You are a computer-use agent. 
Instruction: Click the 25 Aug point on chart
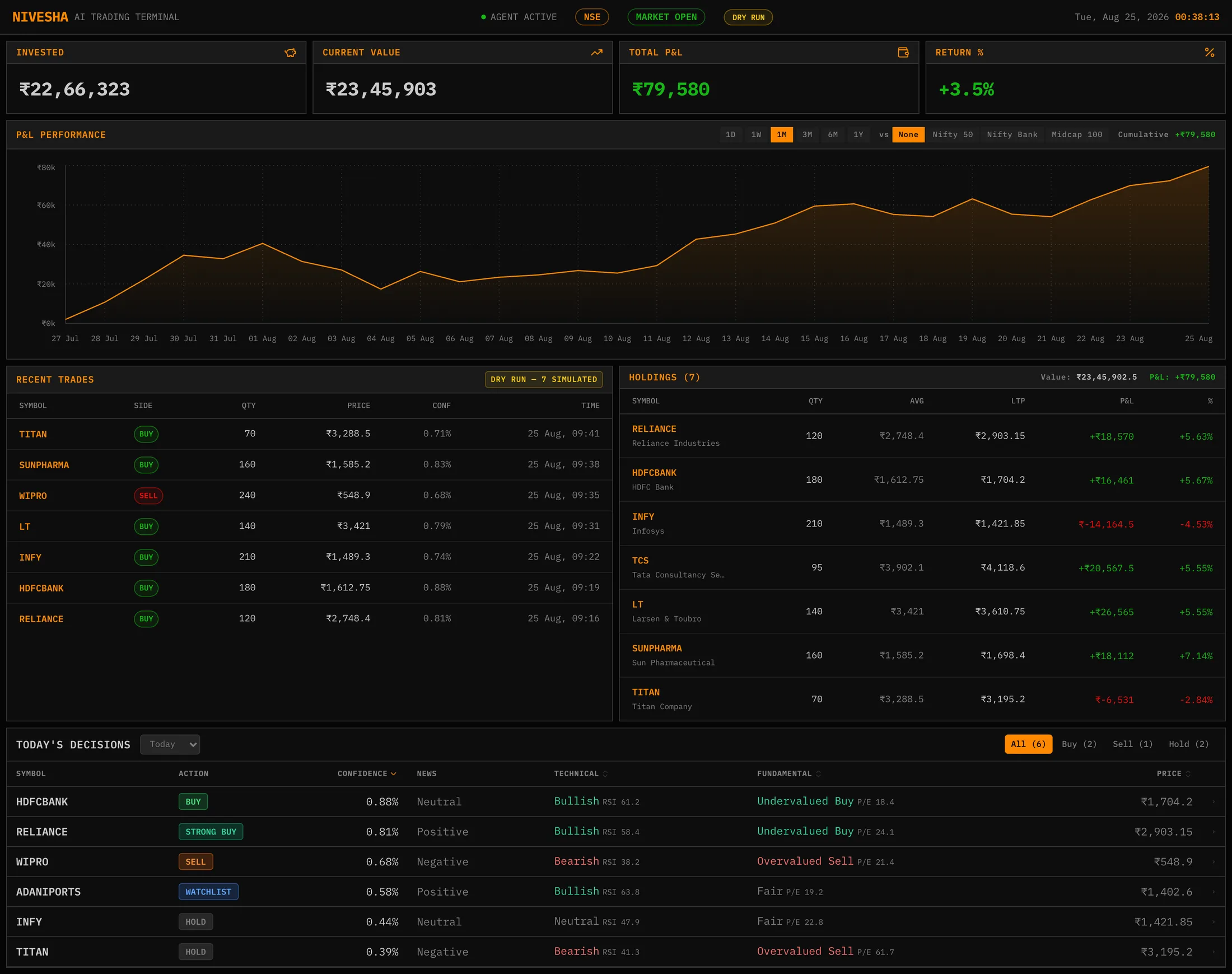tap(1208, 166)
